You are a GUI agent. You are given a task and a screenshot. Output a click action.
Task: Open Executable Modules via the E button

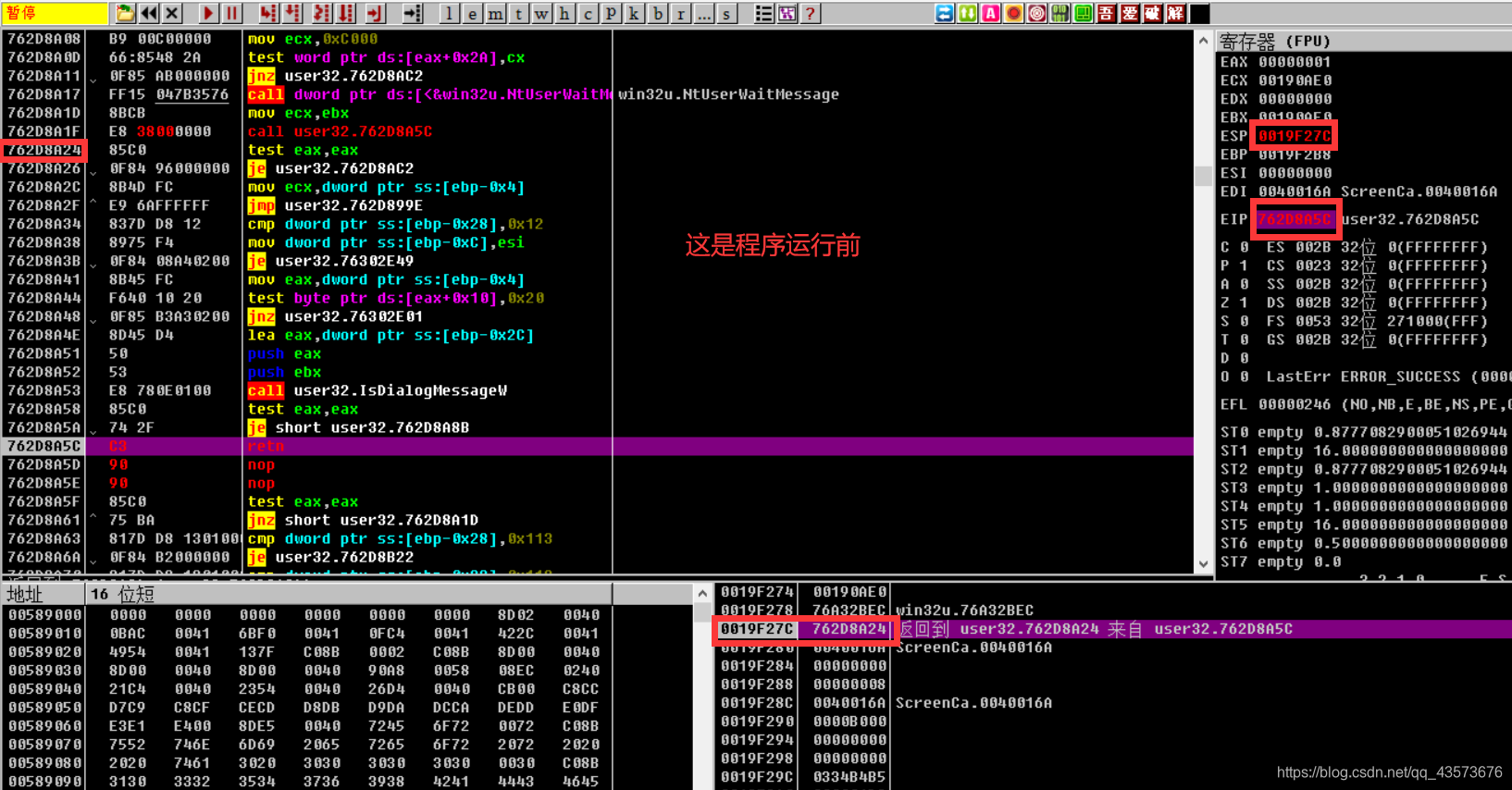click(472, 13)
